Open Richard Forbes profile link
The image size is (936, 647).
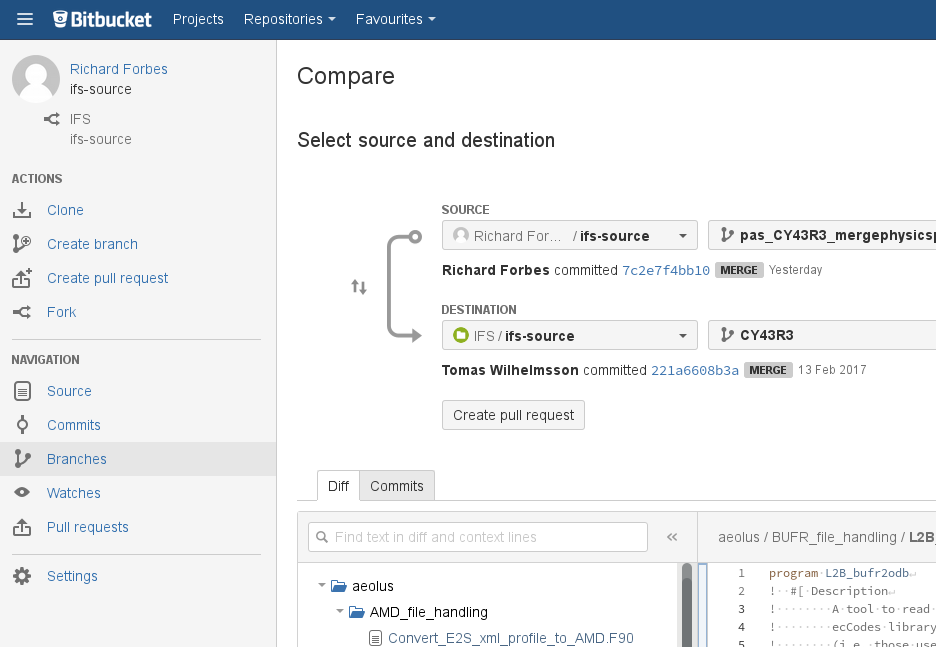coord(119,69)
